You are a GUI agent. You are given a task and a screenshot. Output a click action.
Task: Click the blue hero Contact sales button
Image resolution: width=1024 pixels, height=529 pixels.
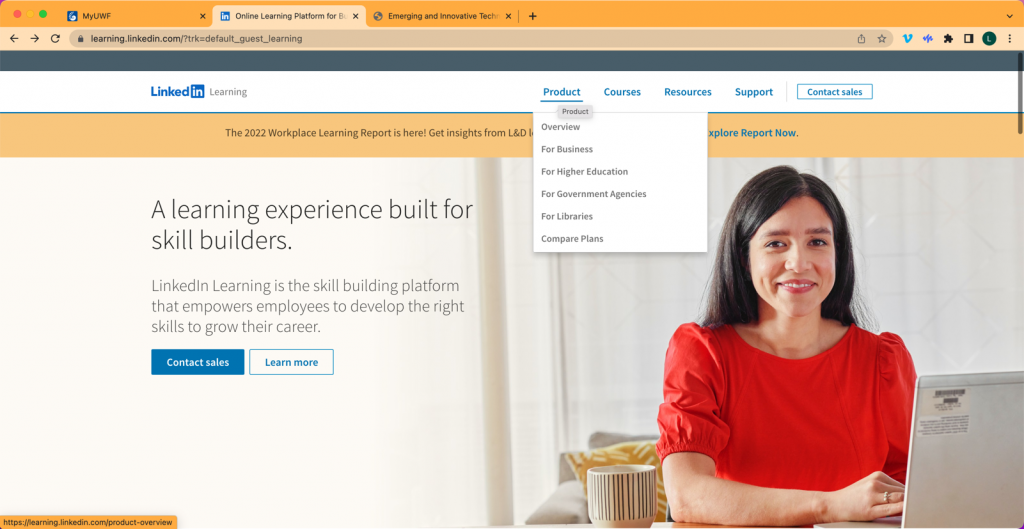(198, 362)
